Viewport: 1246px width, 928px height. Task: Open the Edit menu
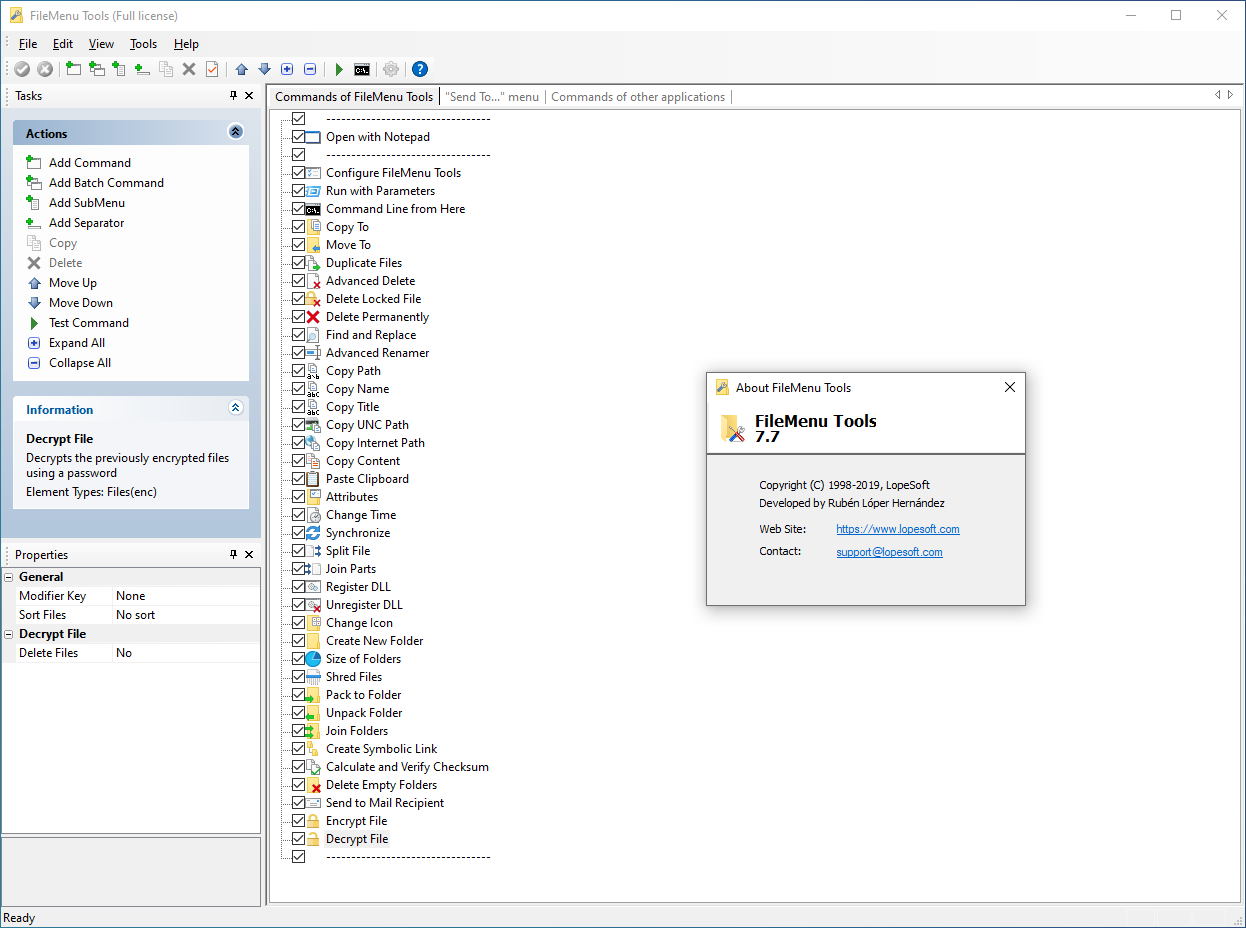click(x=63, y=44)
